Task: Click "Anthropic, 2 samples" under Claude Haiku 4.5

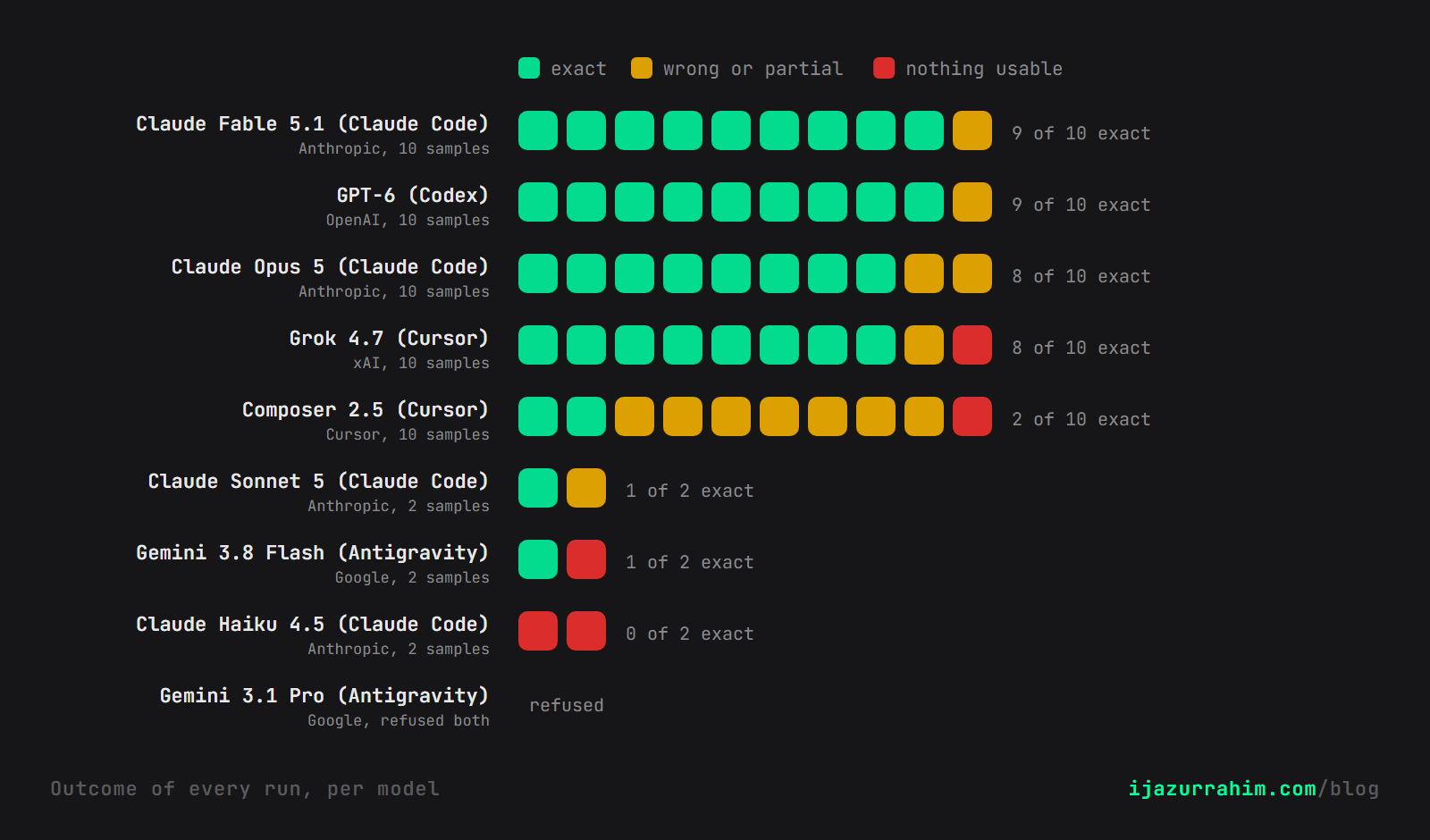Action: pos(399,649)
